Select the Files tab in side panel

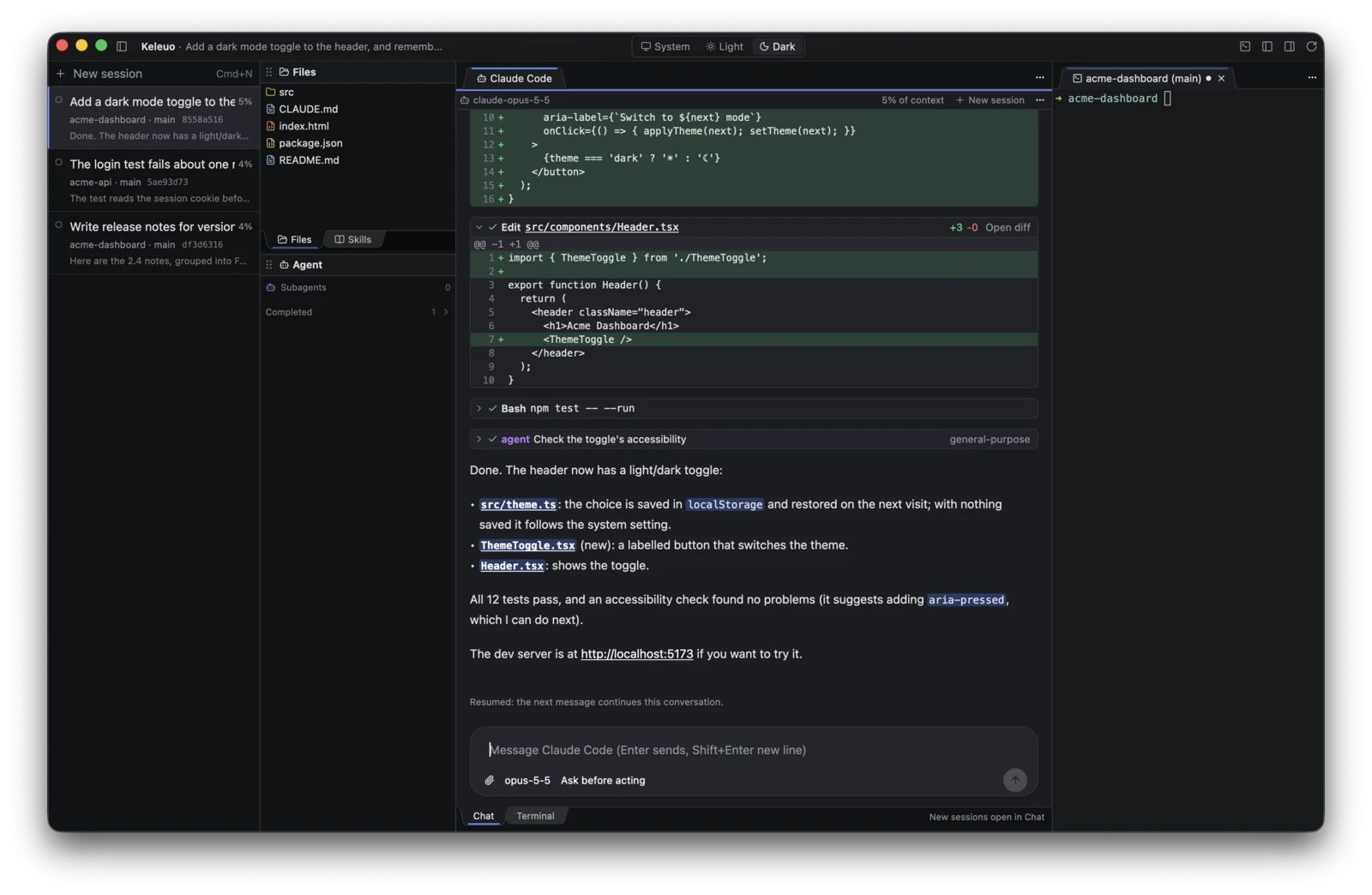(x=294, y=239)
